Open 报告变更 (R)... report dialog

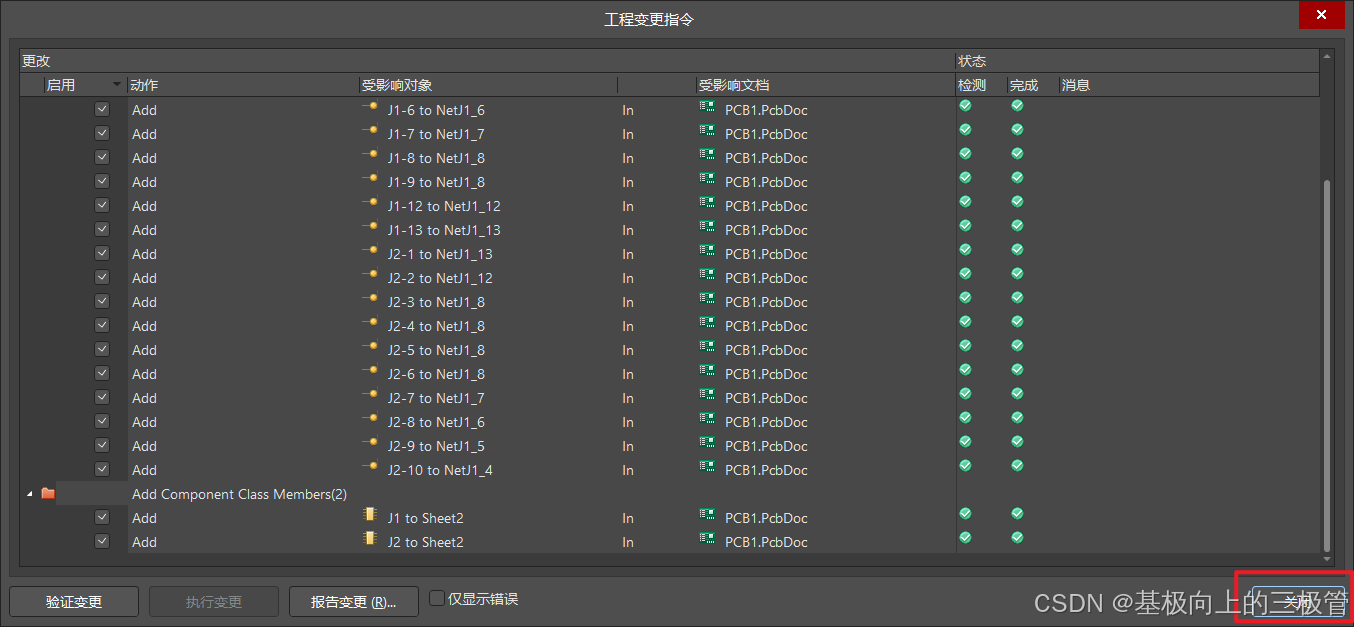354,602
